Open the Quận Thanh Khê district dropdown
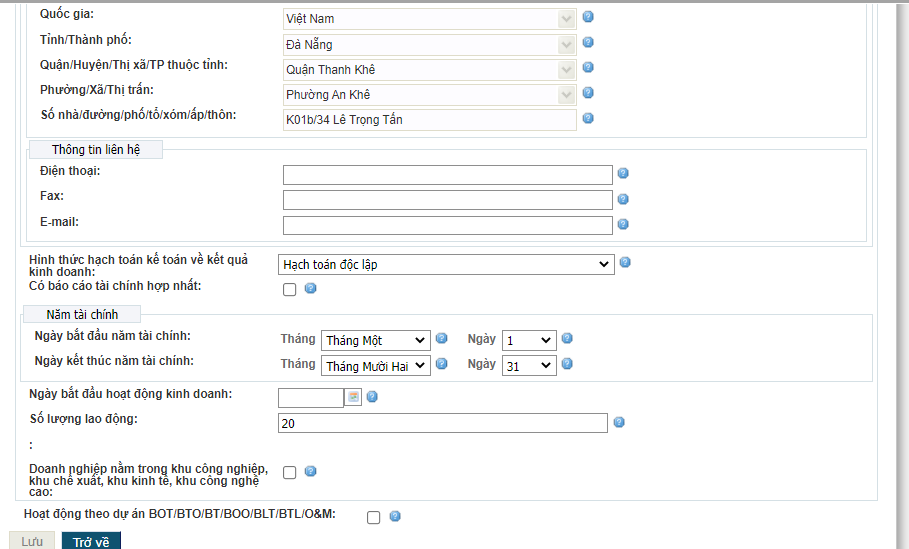 430,69
